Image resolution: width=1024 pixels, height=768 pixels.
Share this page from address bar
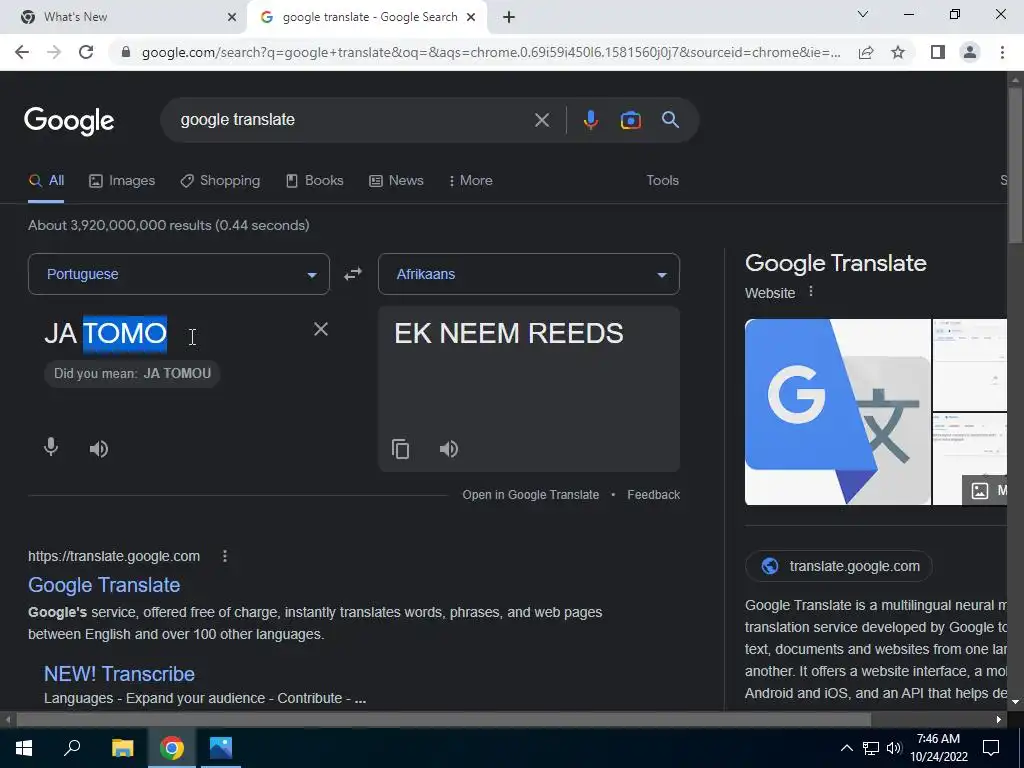[866, 52]
